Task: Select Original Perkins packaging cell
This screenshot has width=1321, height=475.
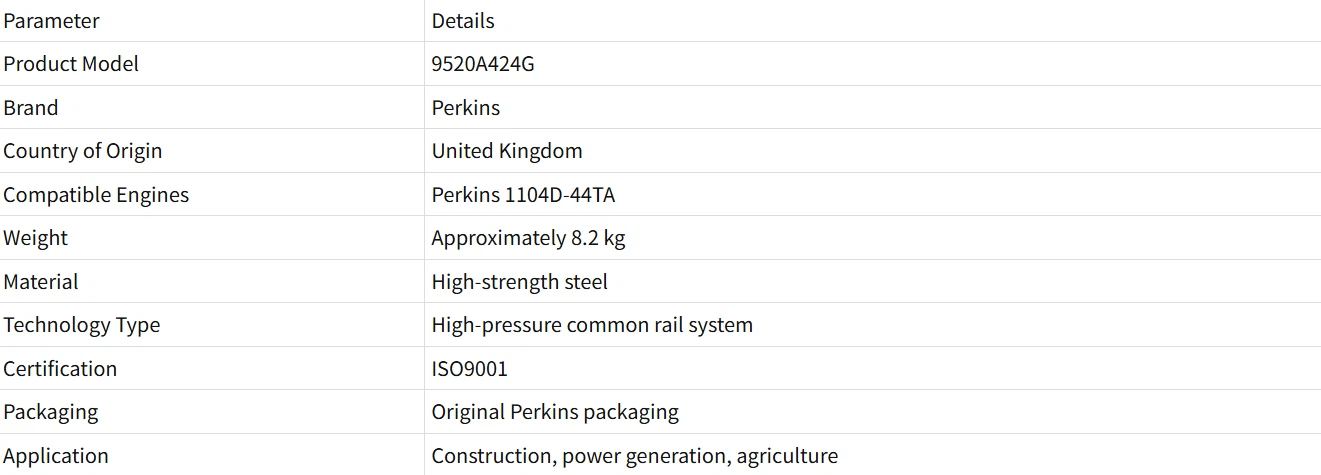Action: (x=555, y=412)
